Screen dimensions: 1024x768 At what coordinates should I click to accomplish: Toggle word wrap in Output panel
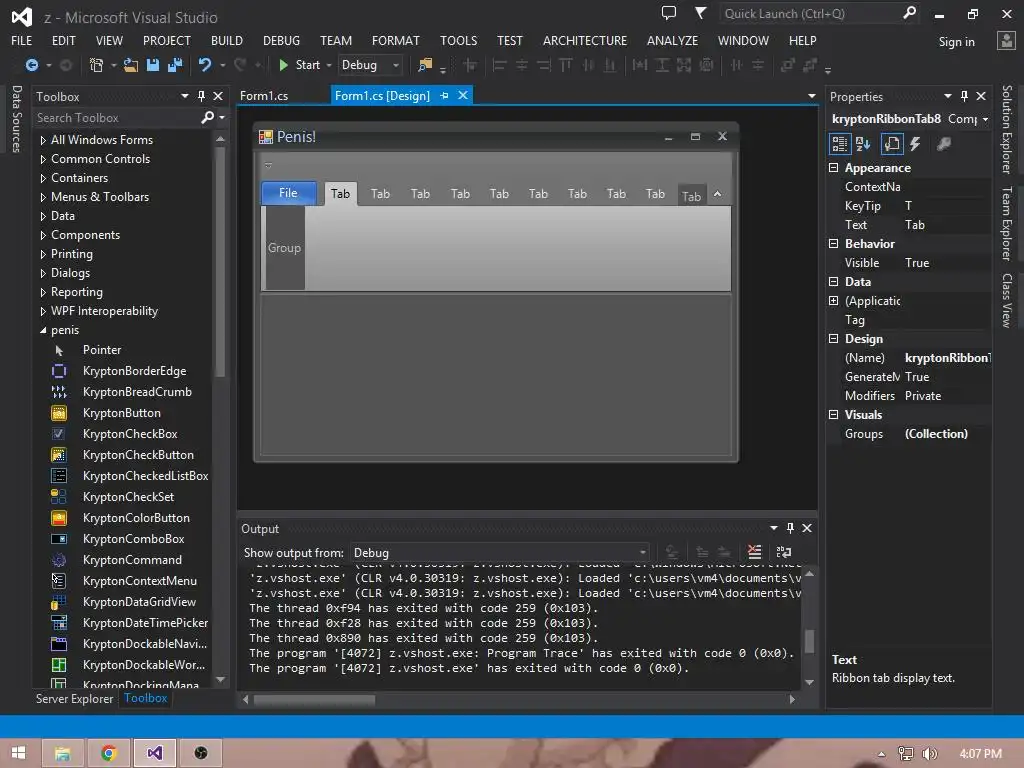[x=784, y=552]
